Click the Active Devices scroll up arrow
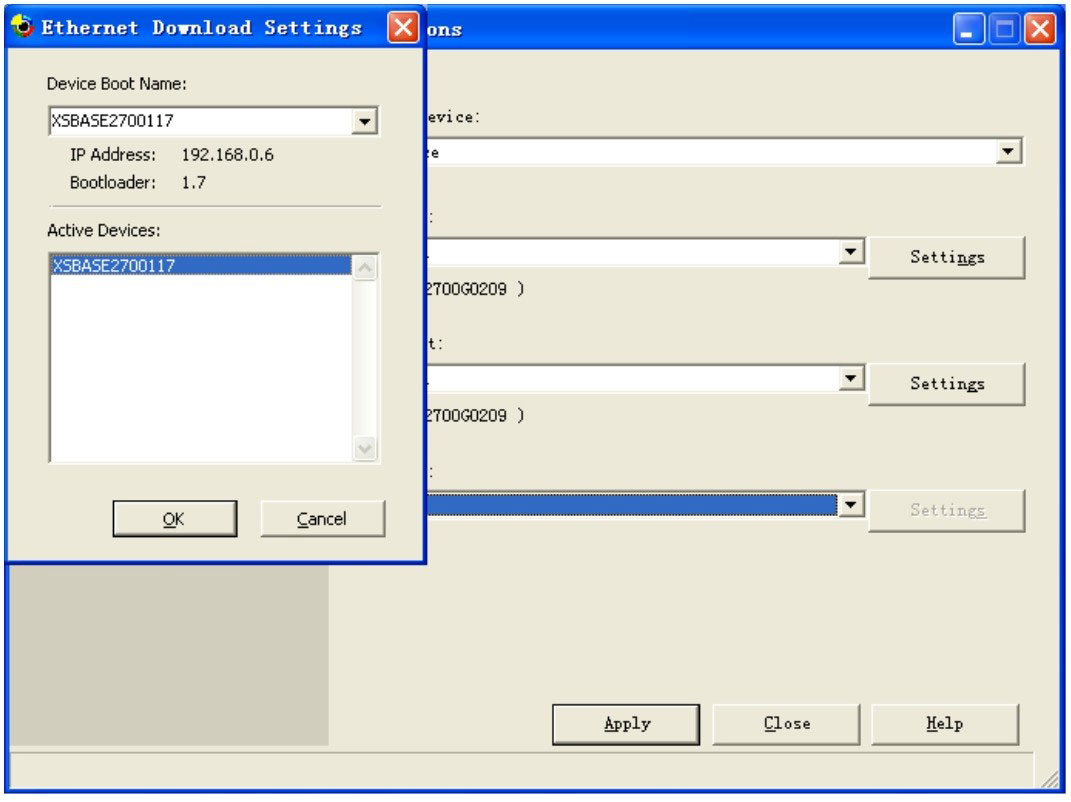Viewport: 1071px width, 802px height. coord(365,267)
